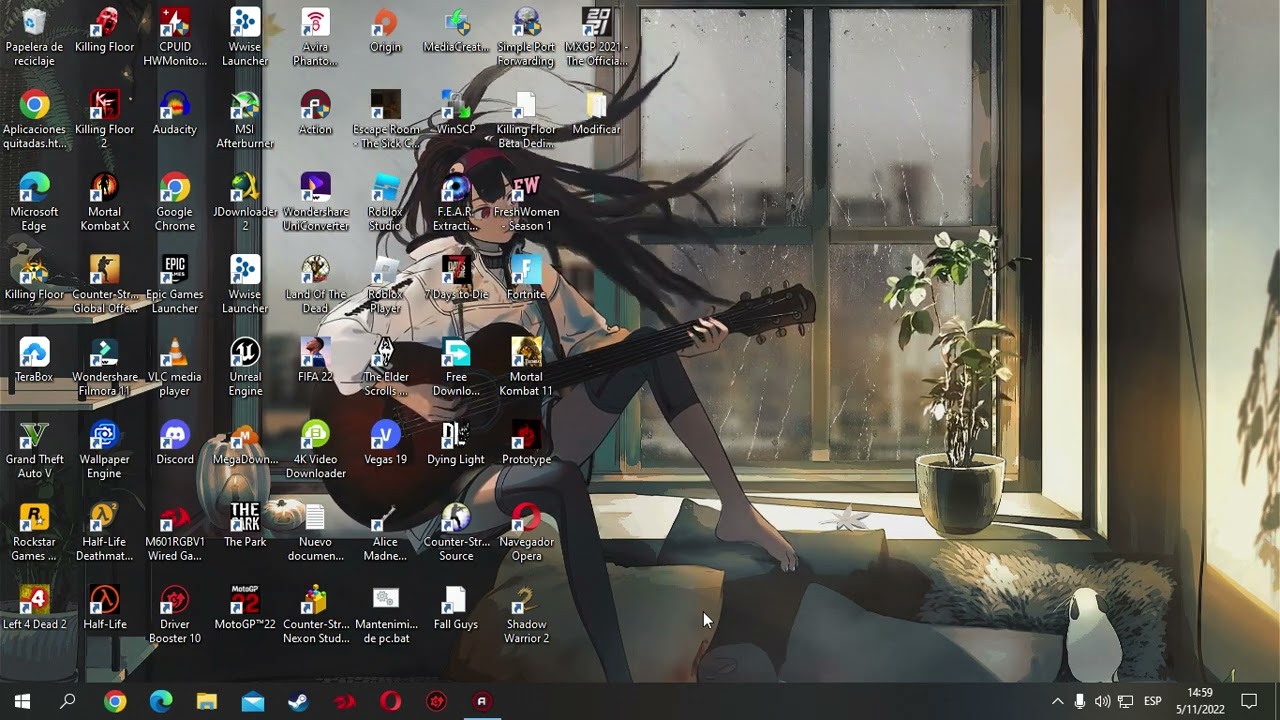The height and width of the screenshot is (720, 1280).
Task: Select the Left 4 Dead 2 icon
Action: (x=34, y=607)
